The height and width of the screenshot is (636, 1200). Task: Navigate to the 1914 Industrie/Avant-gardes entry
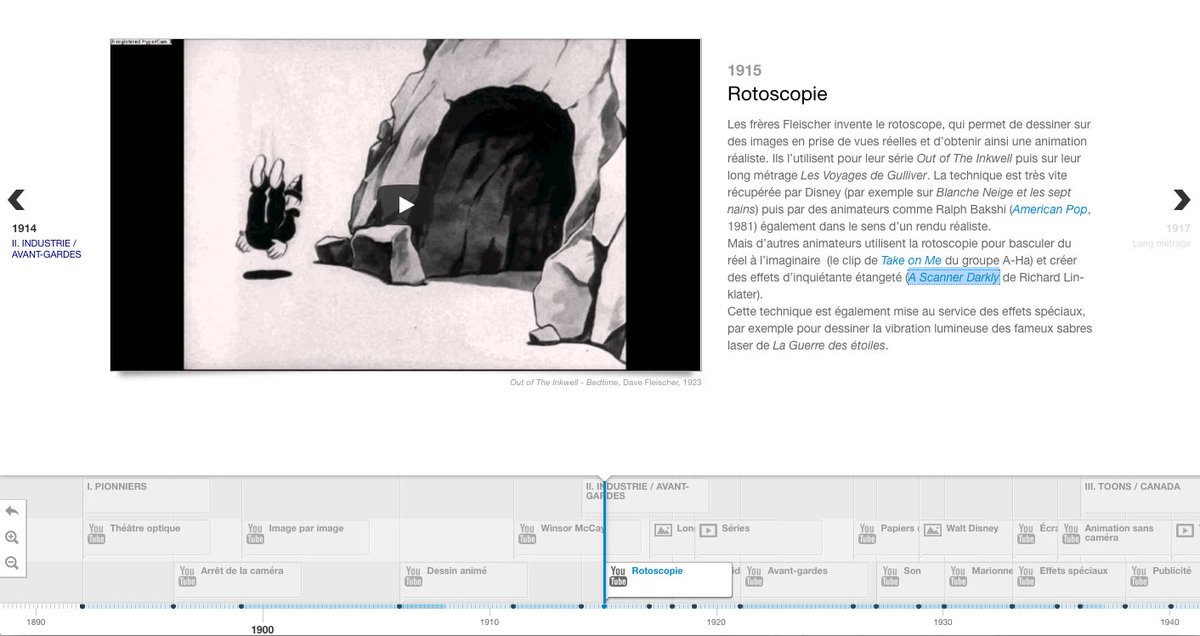point(18,198)
